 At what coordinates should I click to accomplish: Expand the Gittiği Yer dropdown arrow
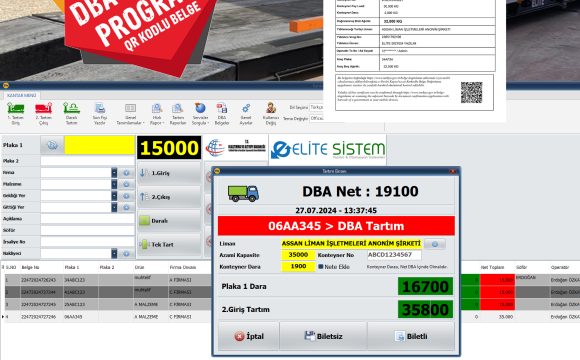coord(114,207)
